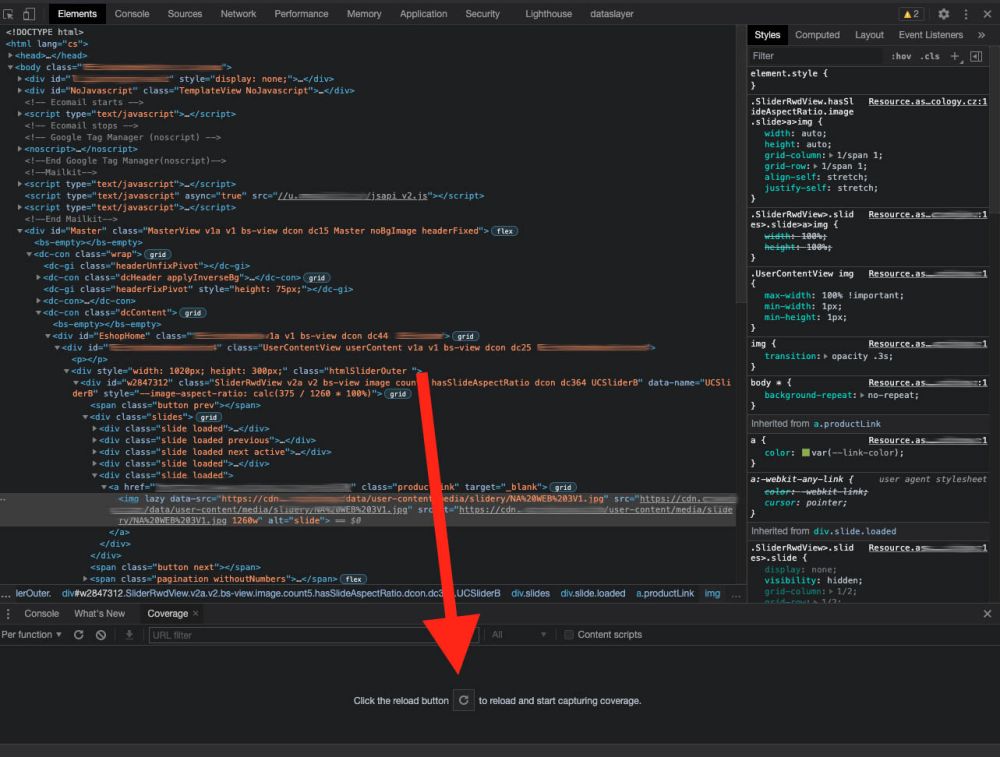Reload and start coverage in toolbar
This screenshot has width=1000, height=757.
click(x=78, y=635)
